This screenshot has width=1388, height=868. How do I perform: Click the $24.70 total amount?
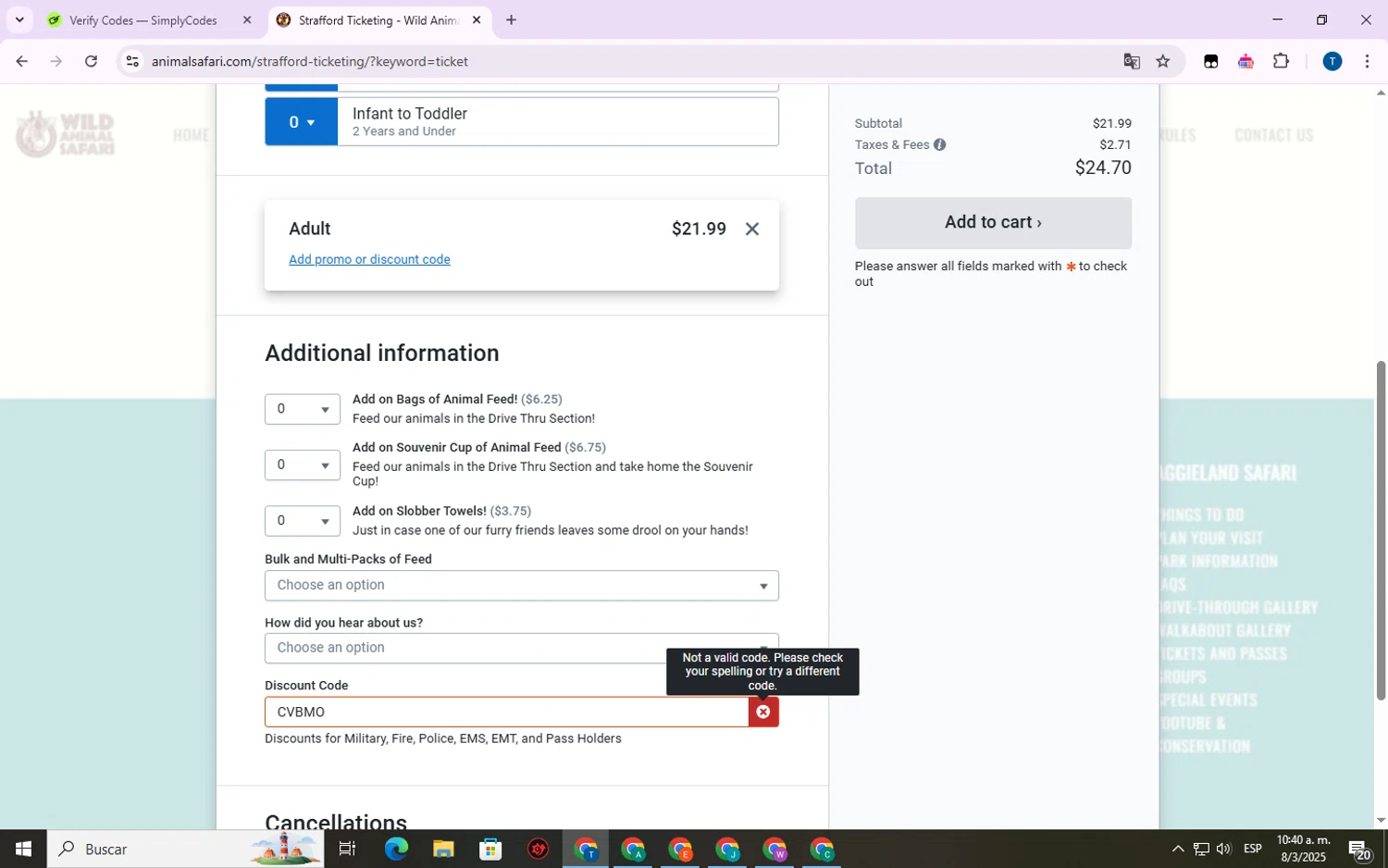pos(1103,167)
